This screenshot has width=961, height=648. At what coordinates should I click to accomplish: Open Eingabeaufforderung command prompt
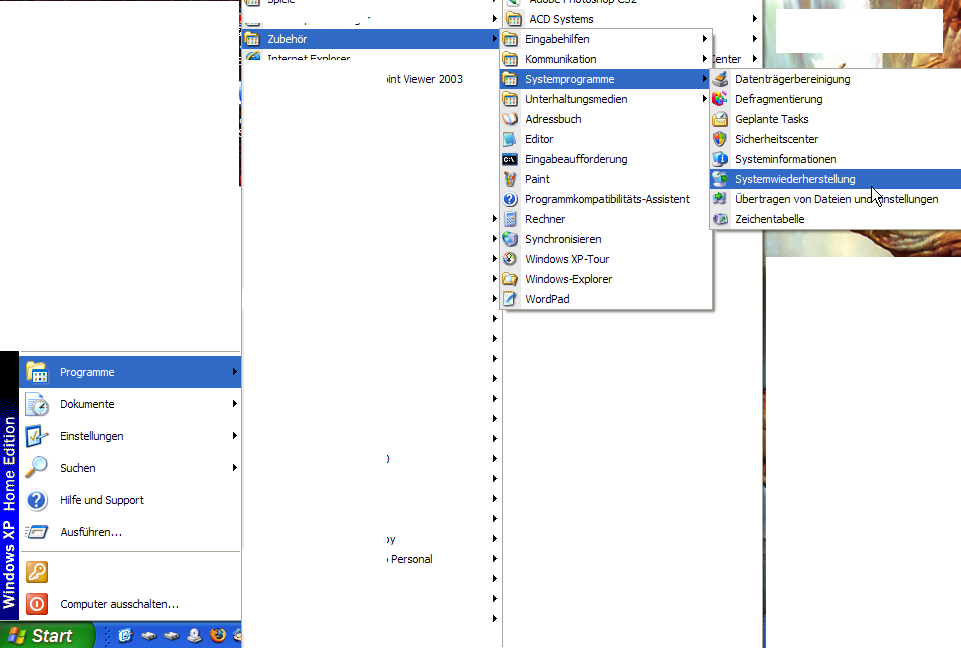[606, 159]
